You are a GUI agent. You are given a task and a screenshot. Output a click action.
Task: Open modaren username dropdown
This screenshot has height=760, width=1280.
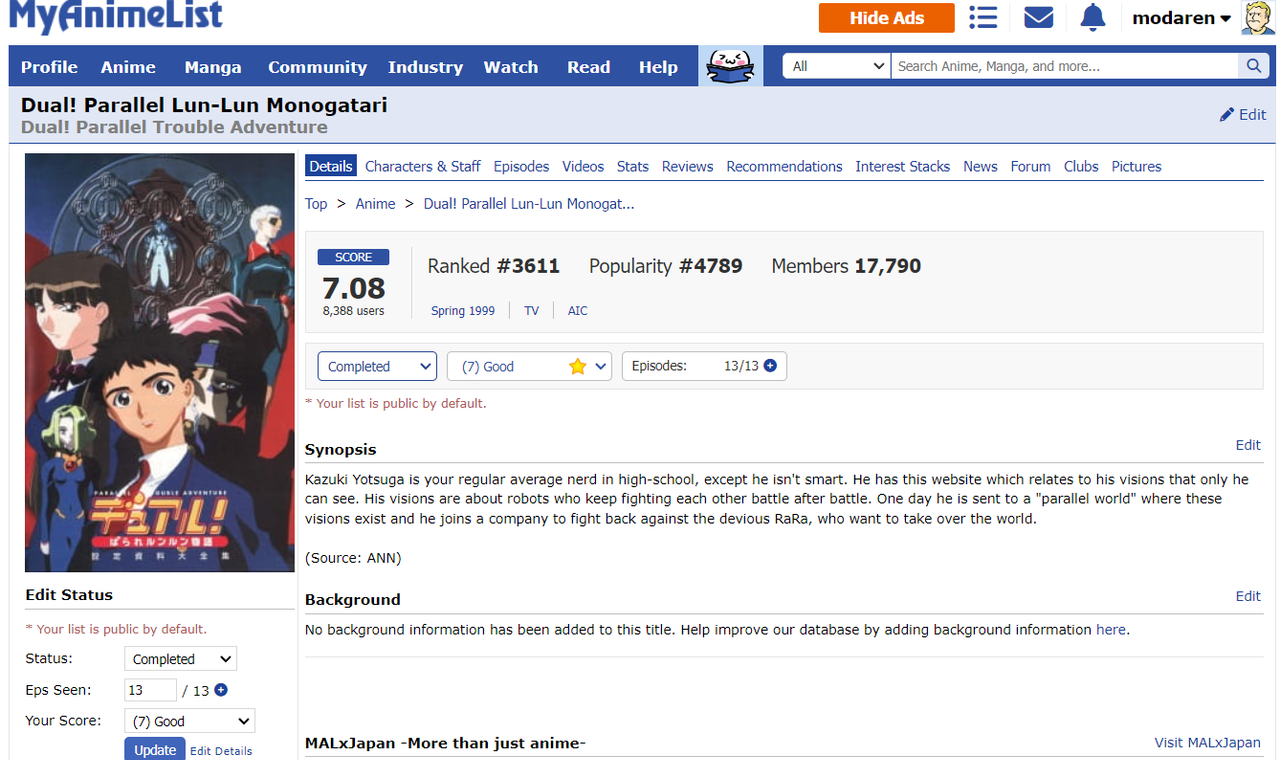click(x=1181, y=18)
